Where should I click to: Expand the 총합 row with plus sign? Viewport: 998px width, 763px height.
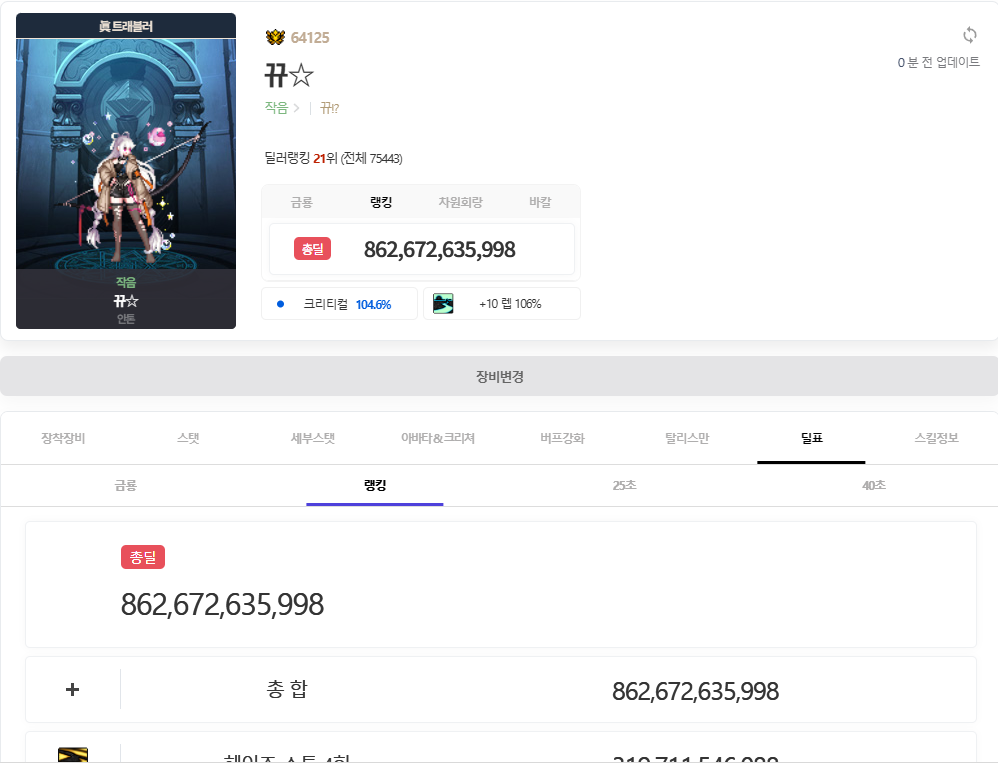[72, 690]
